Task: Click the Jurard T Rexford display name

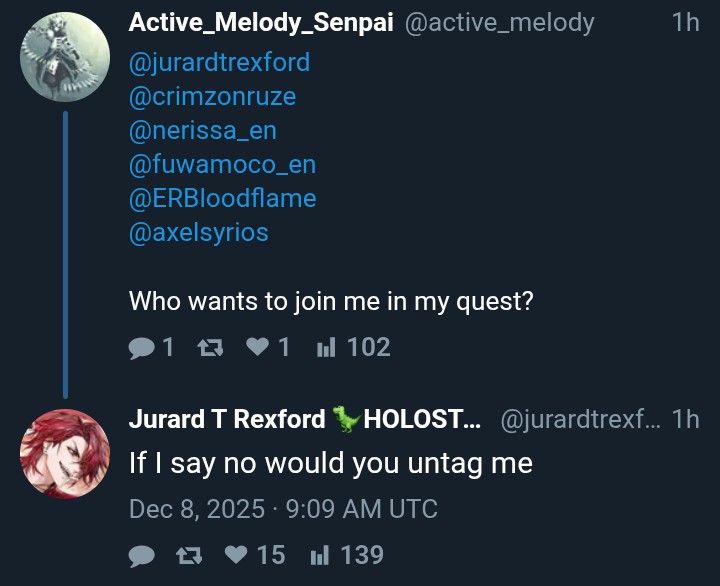Action: point(227,420)
